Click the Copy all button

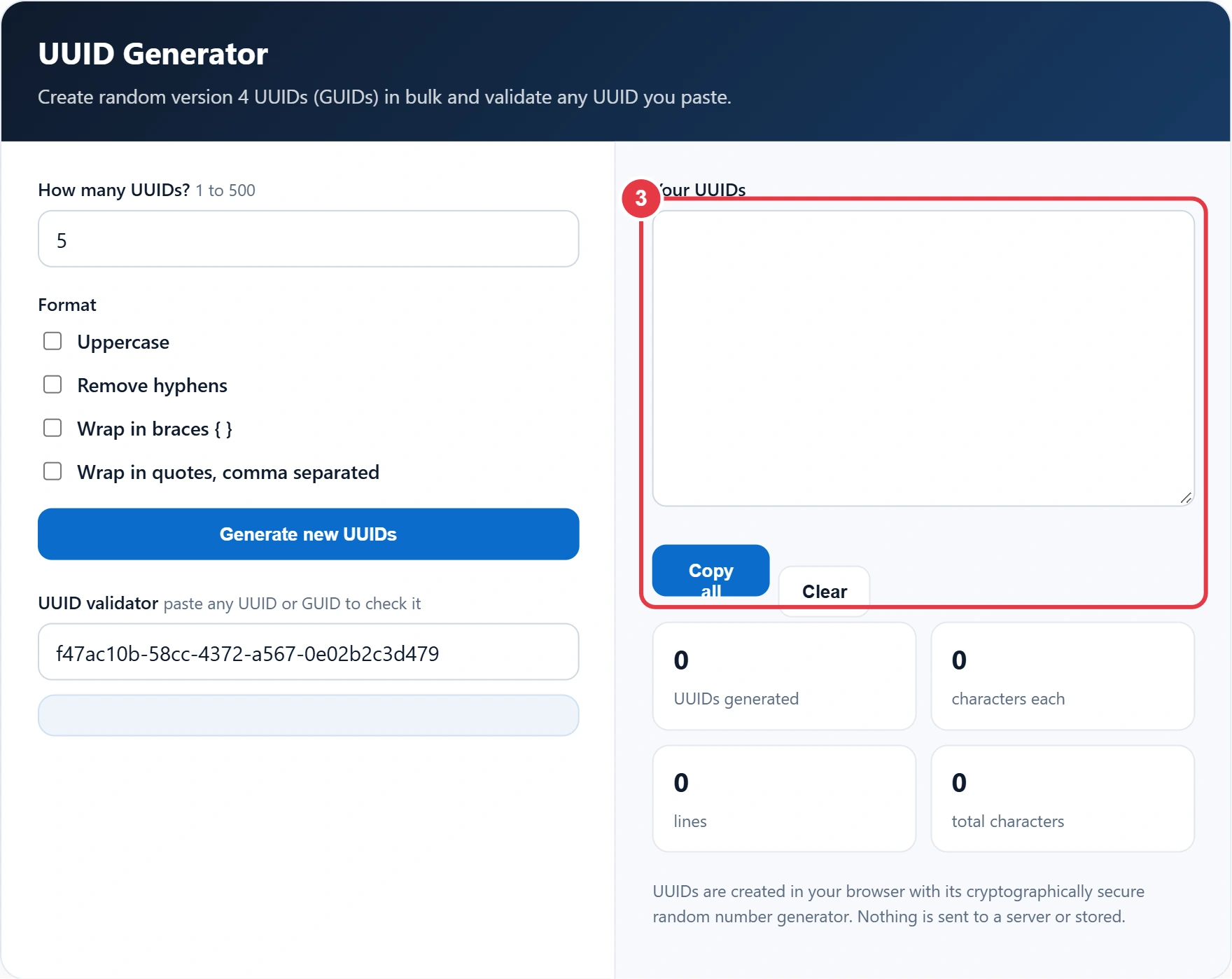(x=710, y=571)
